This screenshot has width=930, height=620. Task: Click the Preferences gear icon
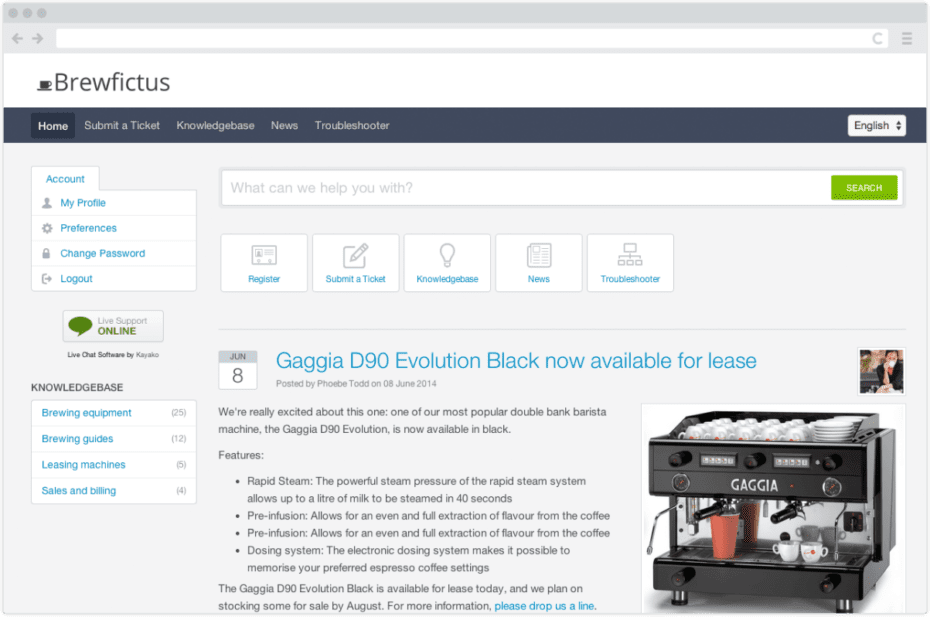[x=47, y=228]
